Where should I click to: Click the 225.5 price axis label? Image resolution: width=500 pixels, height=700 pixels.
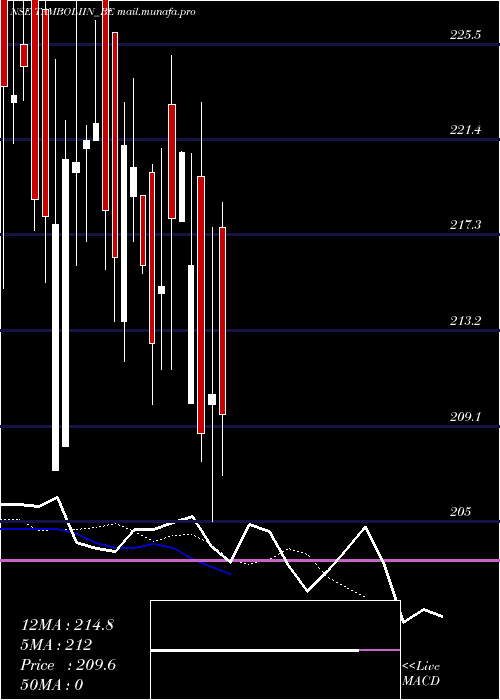pyautogui.click(x=465, y=35)
